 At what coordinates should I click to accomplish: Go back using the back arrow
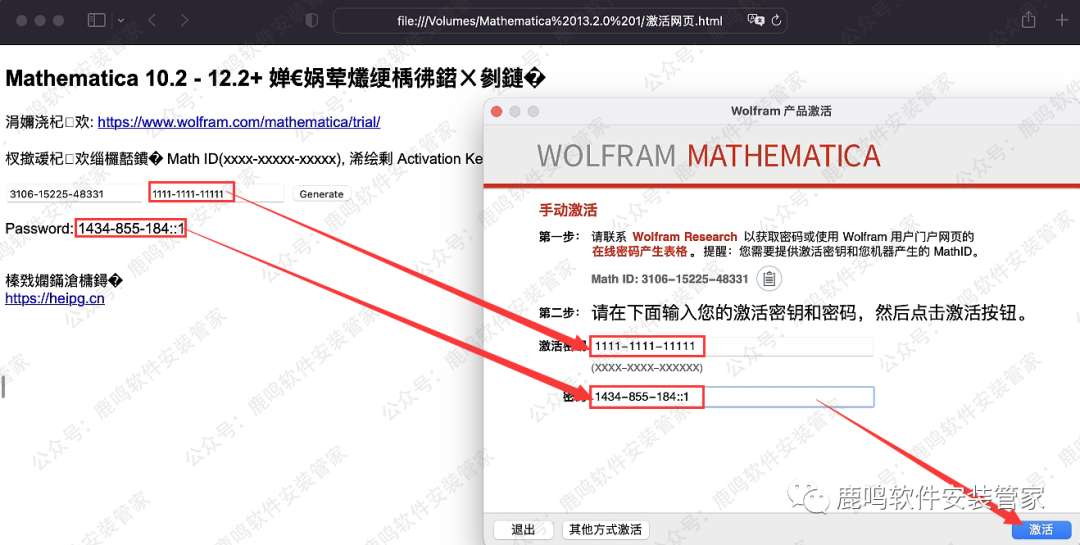point(152,20)
